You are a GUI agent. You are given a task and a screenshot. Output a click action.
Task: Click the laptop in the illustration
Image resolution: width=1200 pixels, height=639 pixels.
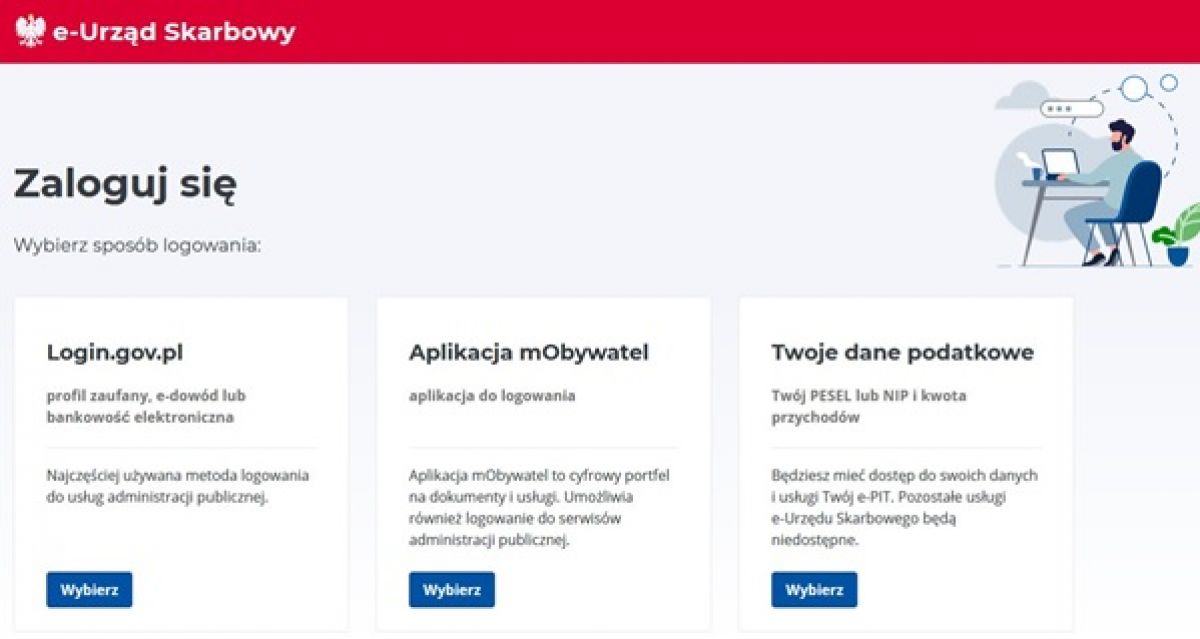(x=1060, y=163)
